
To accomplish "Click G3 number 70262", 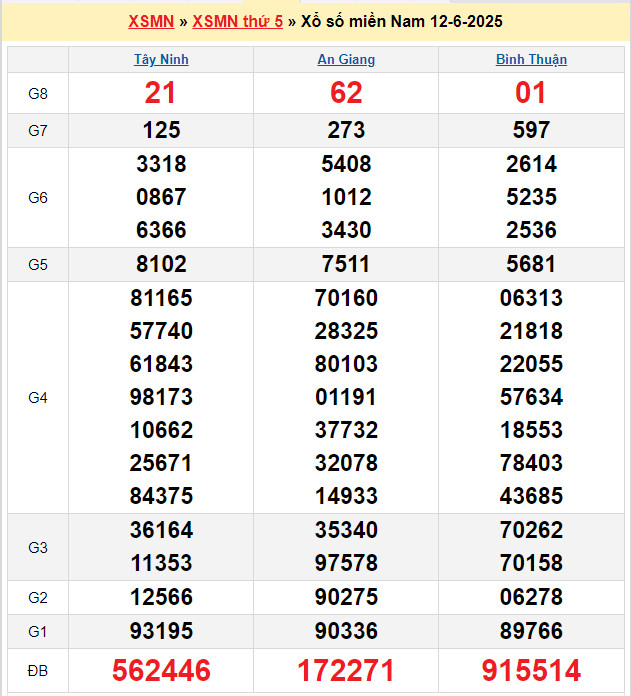I will click(x=531, y=530).
